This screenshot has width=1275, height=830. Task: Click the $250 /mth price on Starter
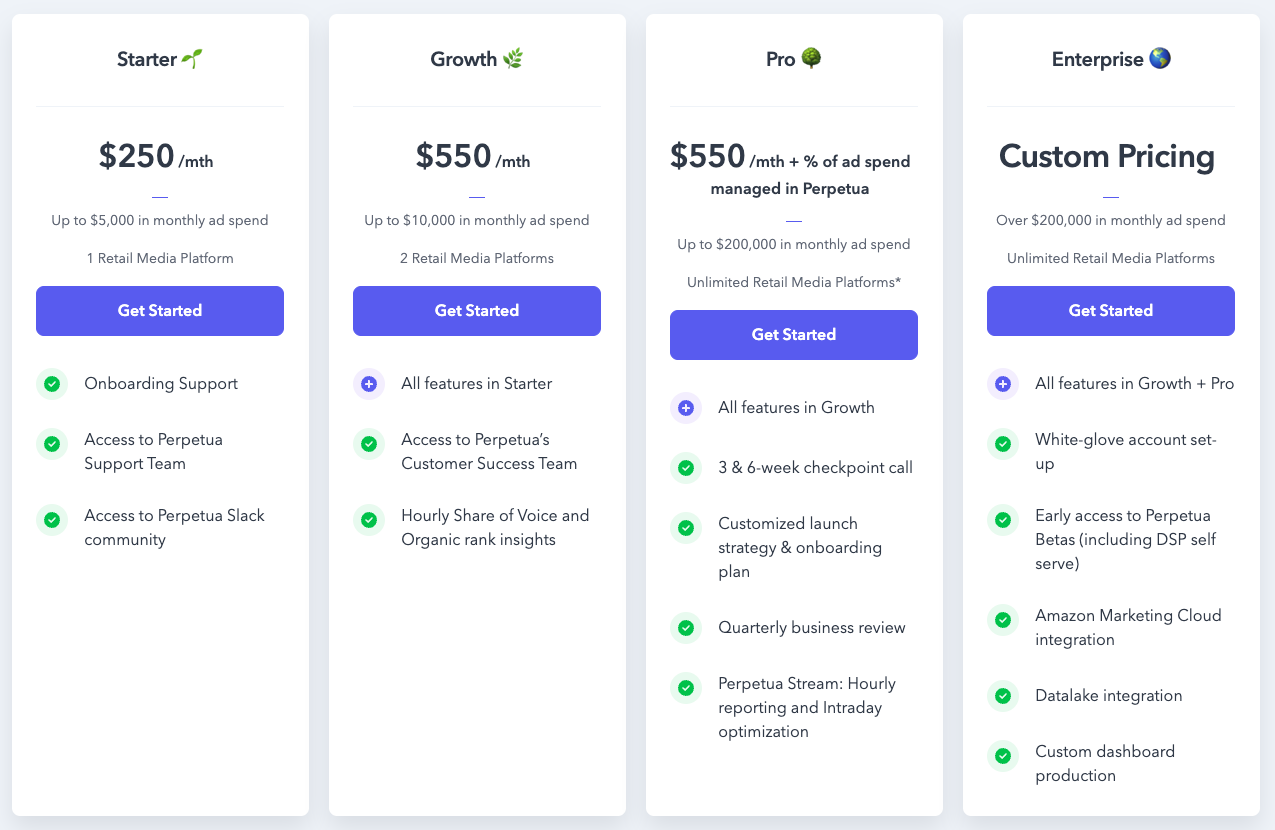coord(156,157)
